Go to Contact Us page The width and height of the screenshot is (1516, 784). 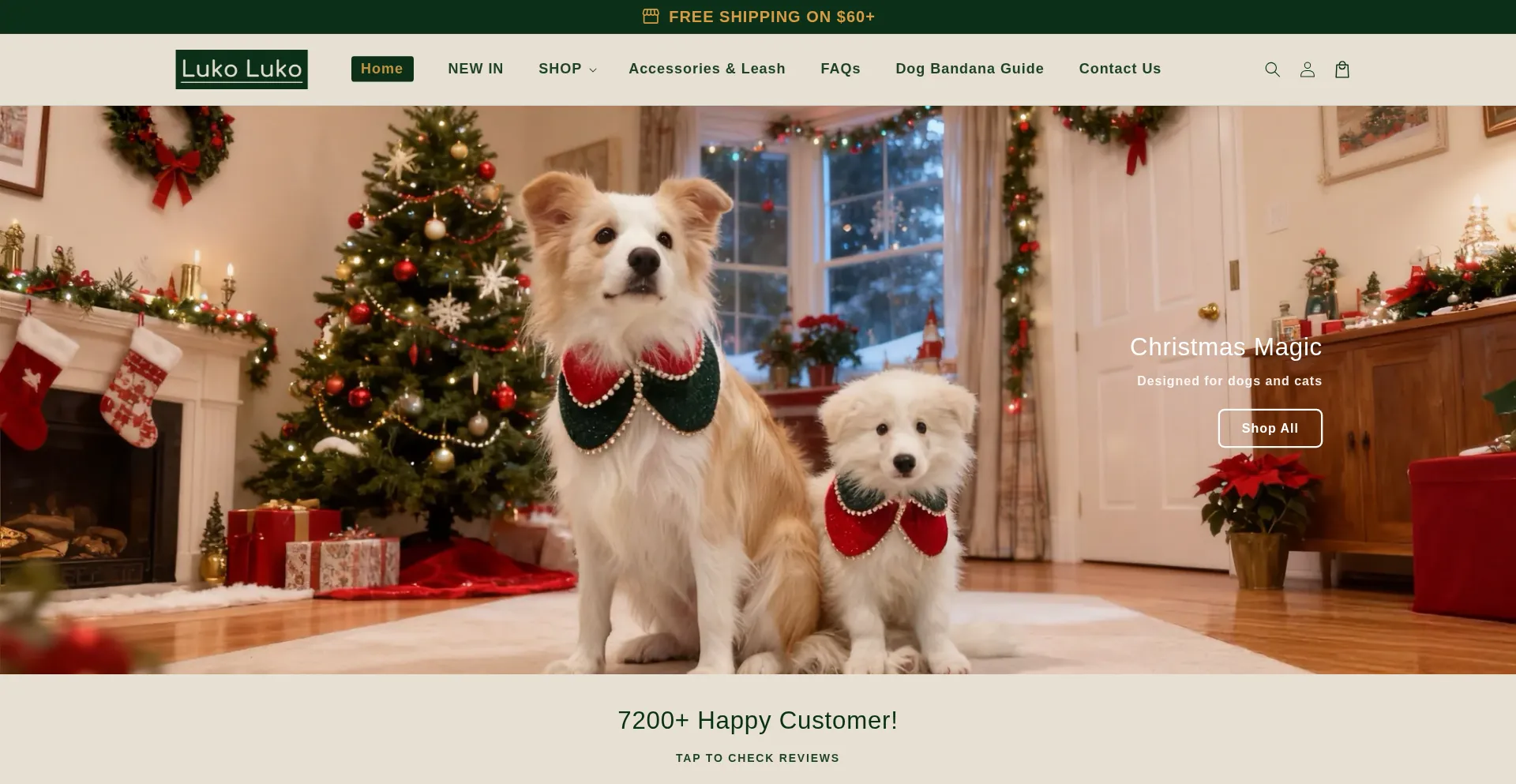(x=1120, y=69)
